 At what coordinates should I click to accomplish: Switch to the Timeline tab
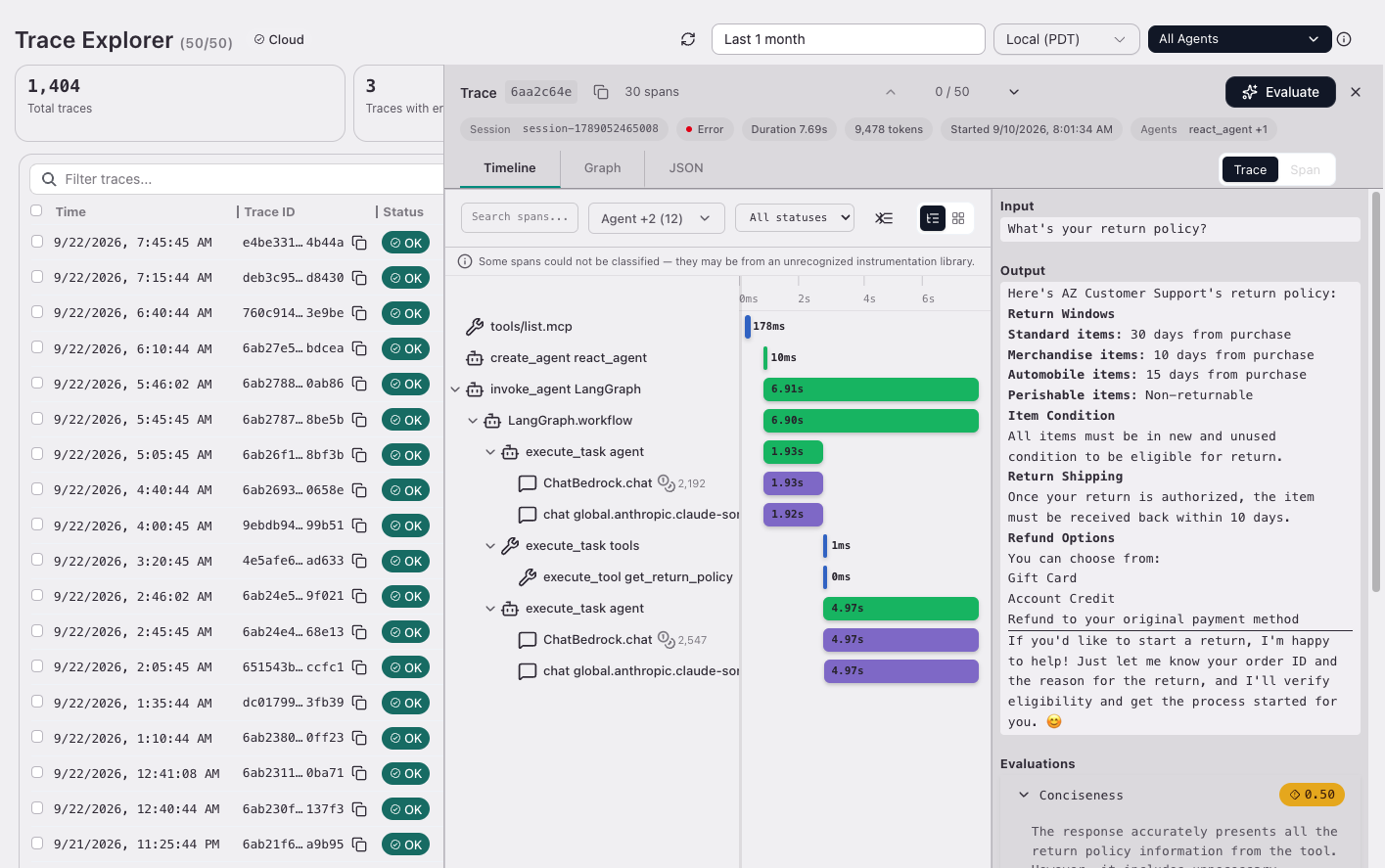[x=509, y=168]
